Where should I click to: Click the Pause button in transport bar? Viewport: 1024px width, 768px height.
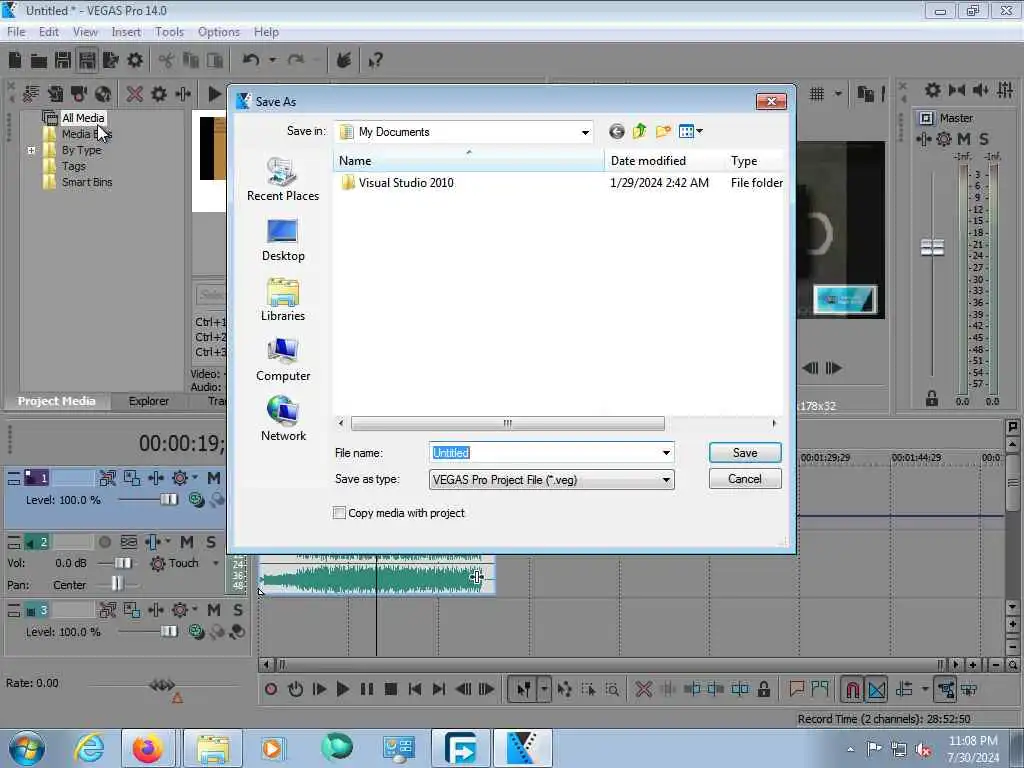pos(366,689)
